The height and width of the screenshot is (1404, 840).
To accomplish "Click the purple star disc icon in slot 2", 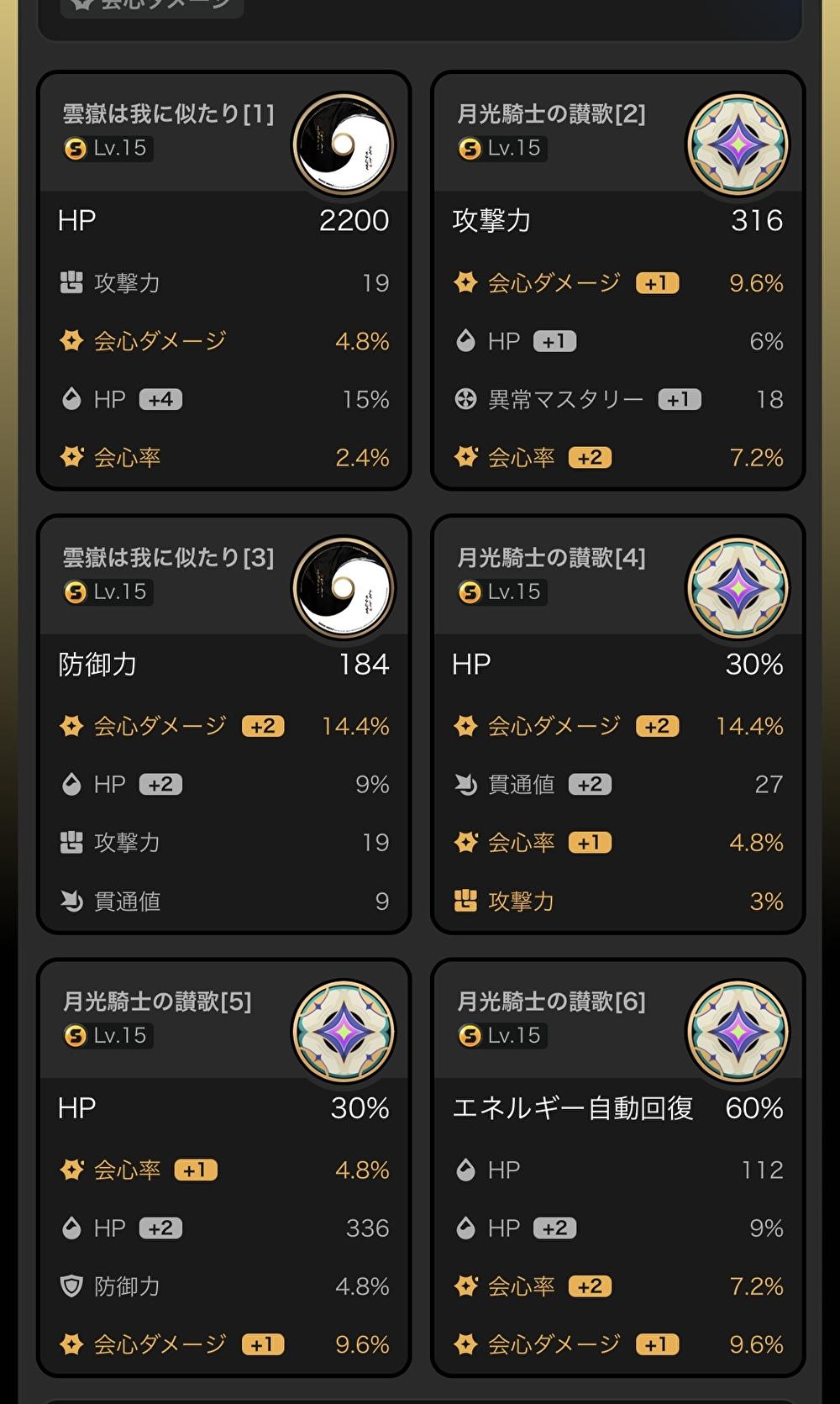I will point(738,145).
